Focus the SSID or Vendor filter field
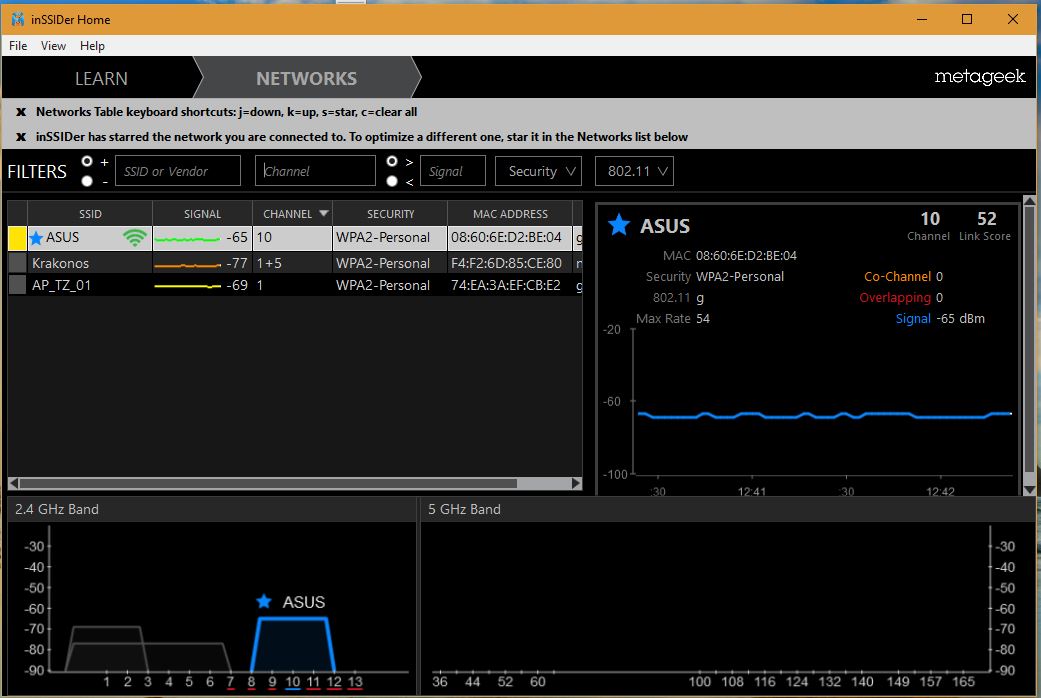Viewport: 1041px width, 698px height. click(x=178, y=171)
